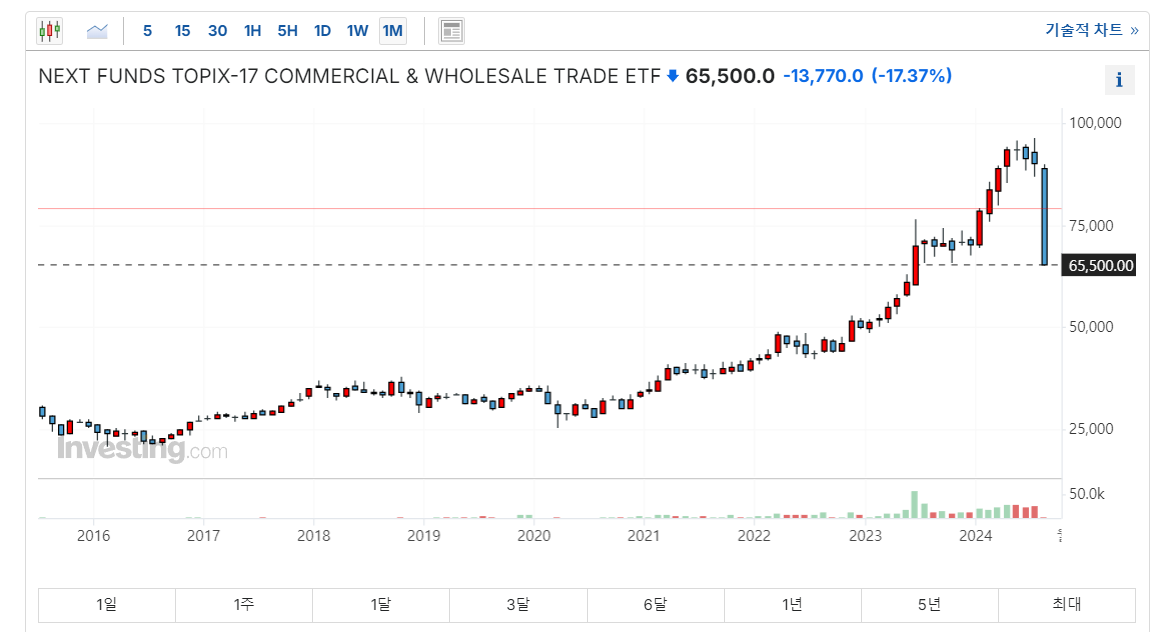Select the 최대 range tab
Viewport: 1155px width, 632px height.
1067,605
